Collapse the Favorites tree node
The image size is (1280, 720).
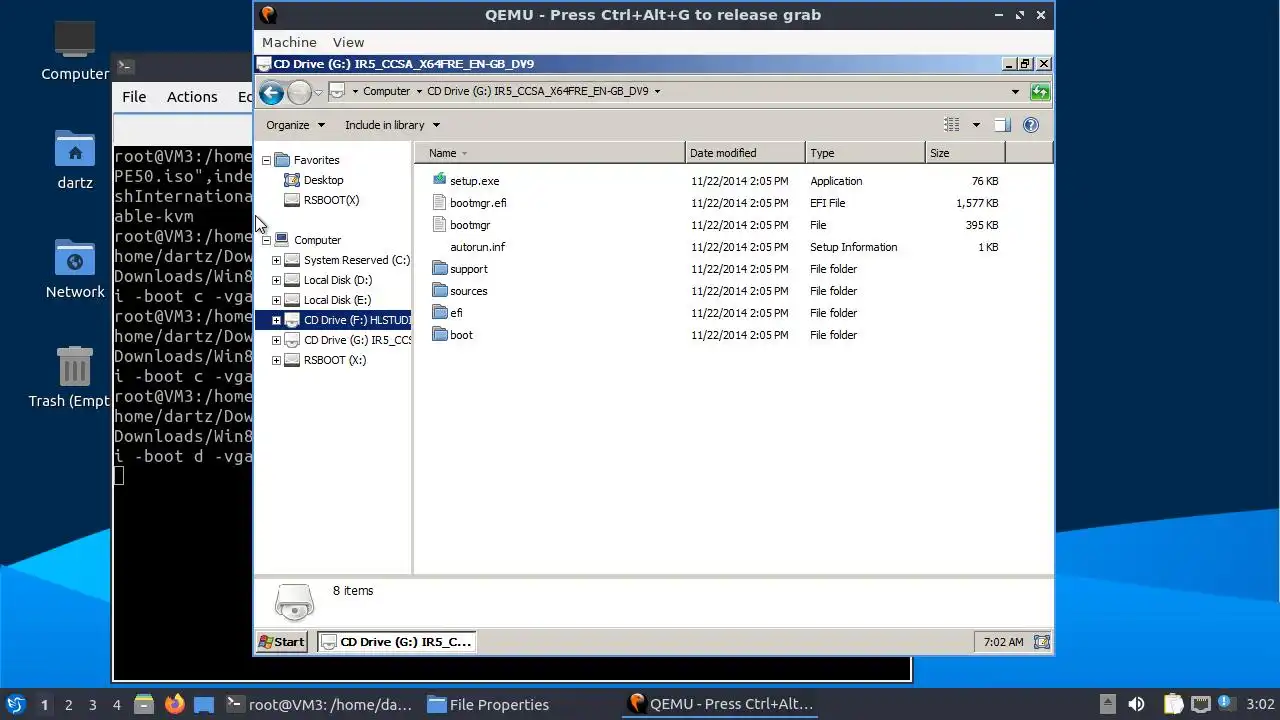[266, 160]
